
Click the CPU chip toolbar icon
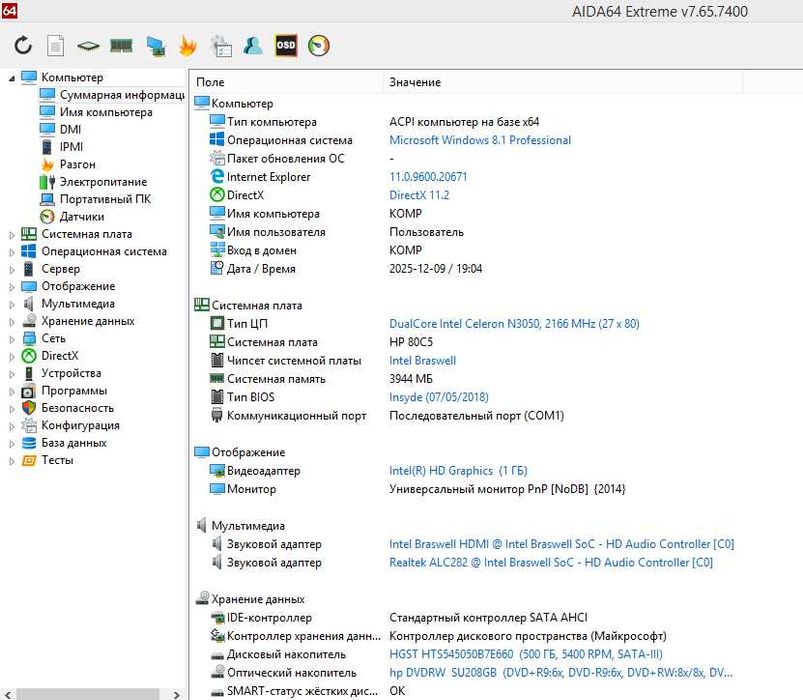88,47
